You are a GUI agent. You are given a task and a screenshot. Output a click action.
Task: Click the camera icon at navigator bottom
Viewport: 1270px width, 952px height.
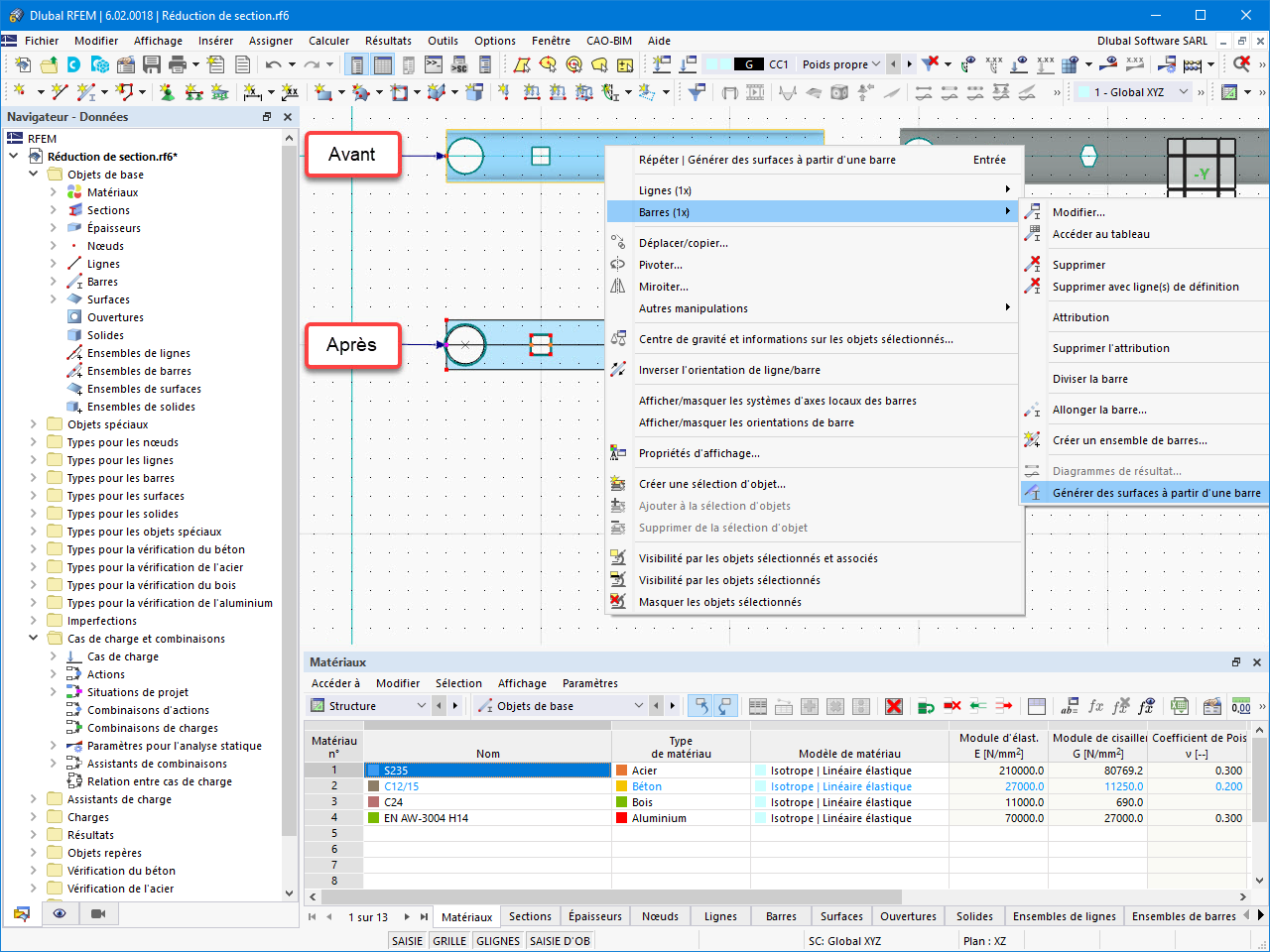tap(98, 913)
